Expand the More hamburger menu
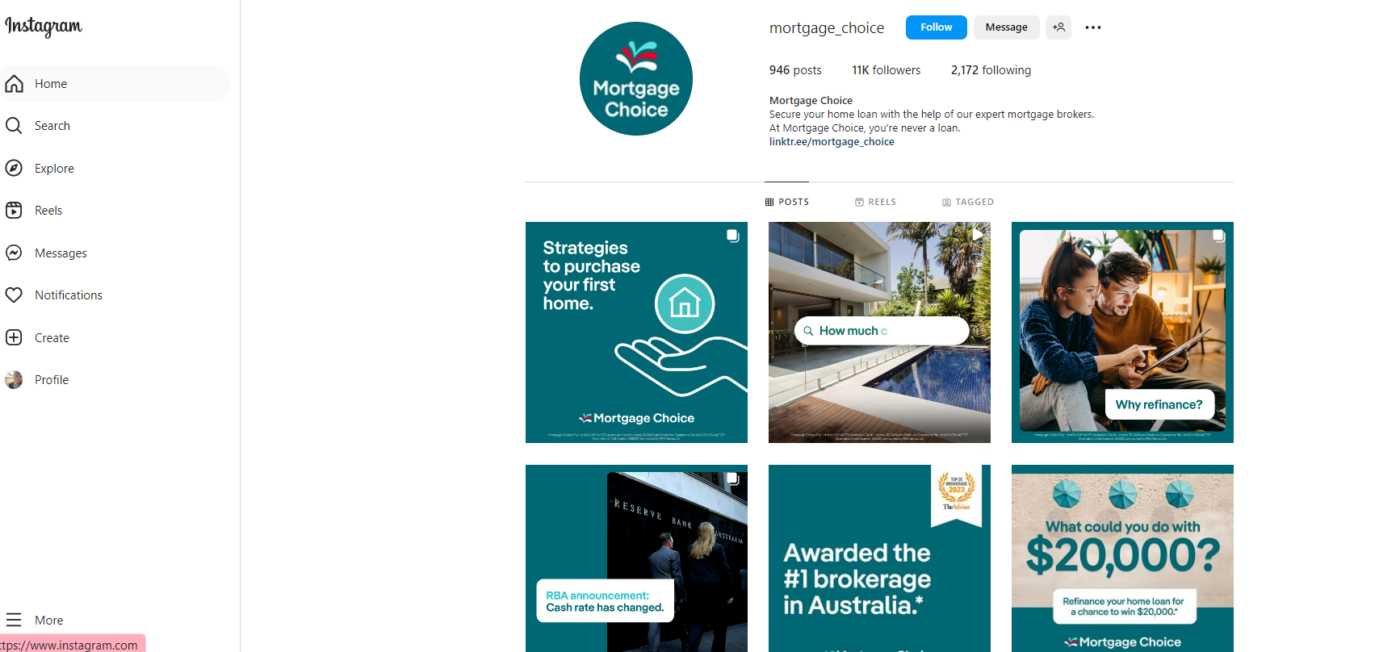Viewport: 1400px width, 652px height. click(14, 620)
